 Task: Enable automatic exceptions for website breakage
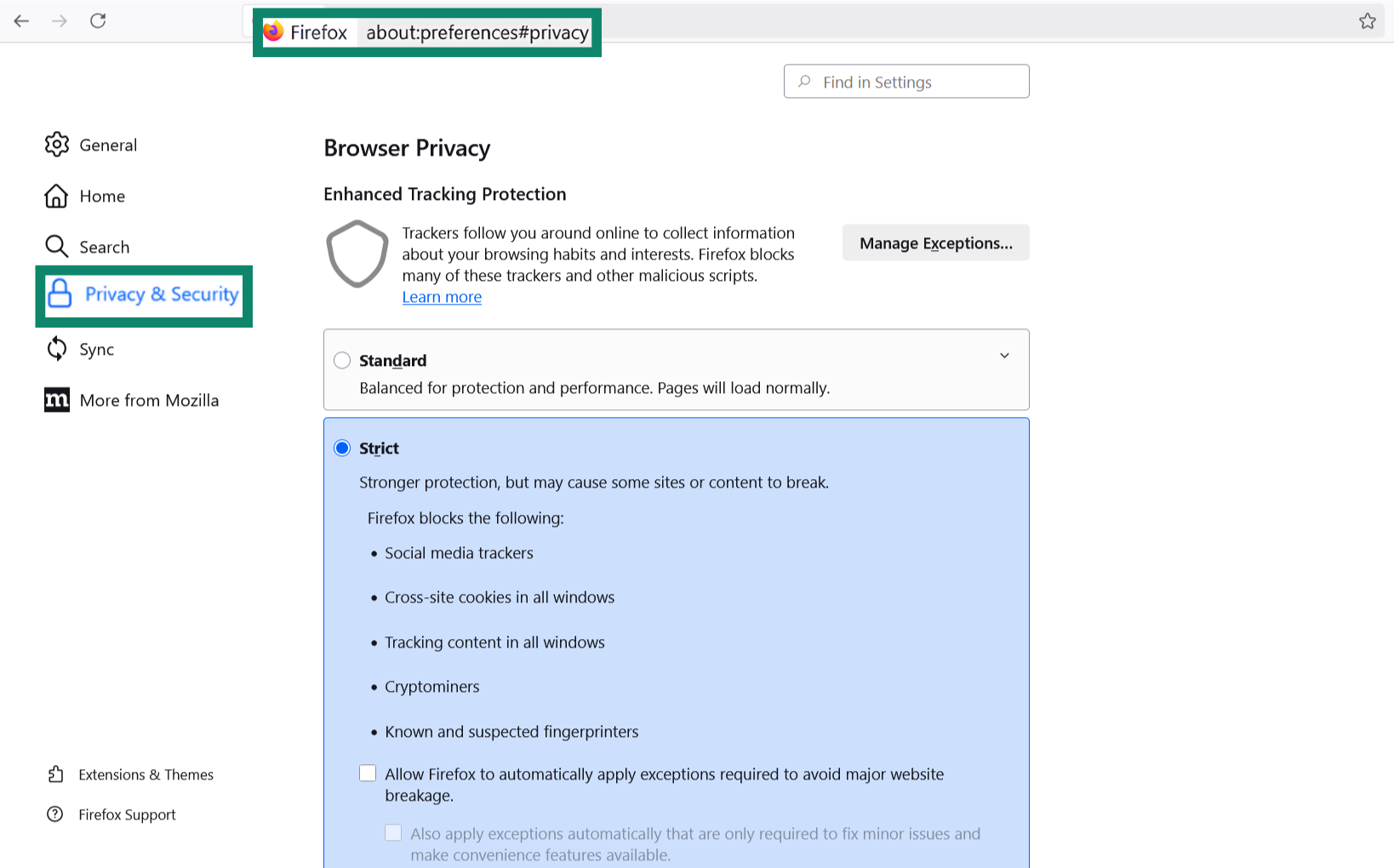[x=368, y=773]
